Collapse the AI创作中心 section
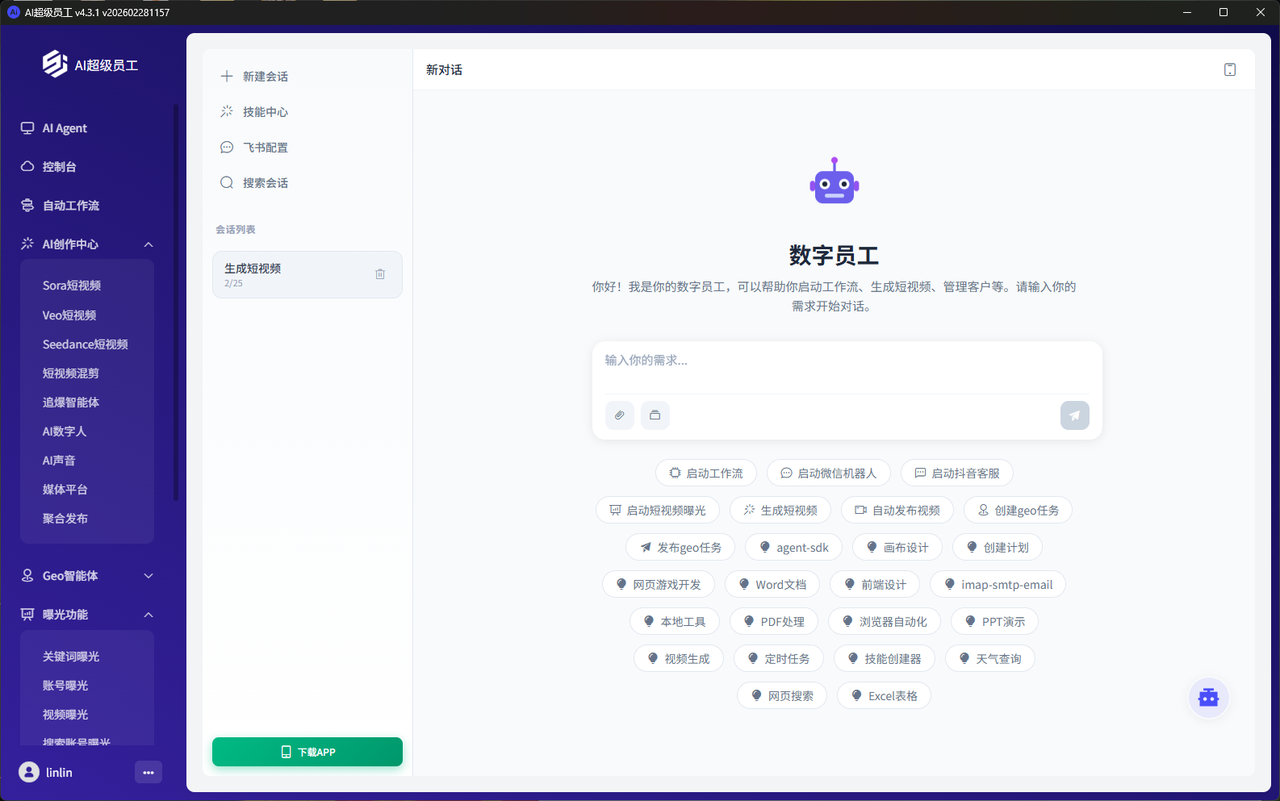 pyautogui.click(x=148, y=244)
